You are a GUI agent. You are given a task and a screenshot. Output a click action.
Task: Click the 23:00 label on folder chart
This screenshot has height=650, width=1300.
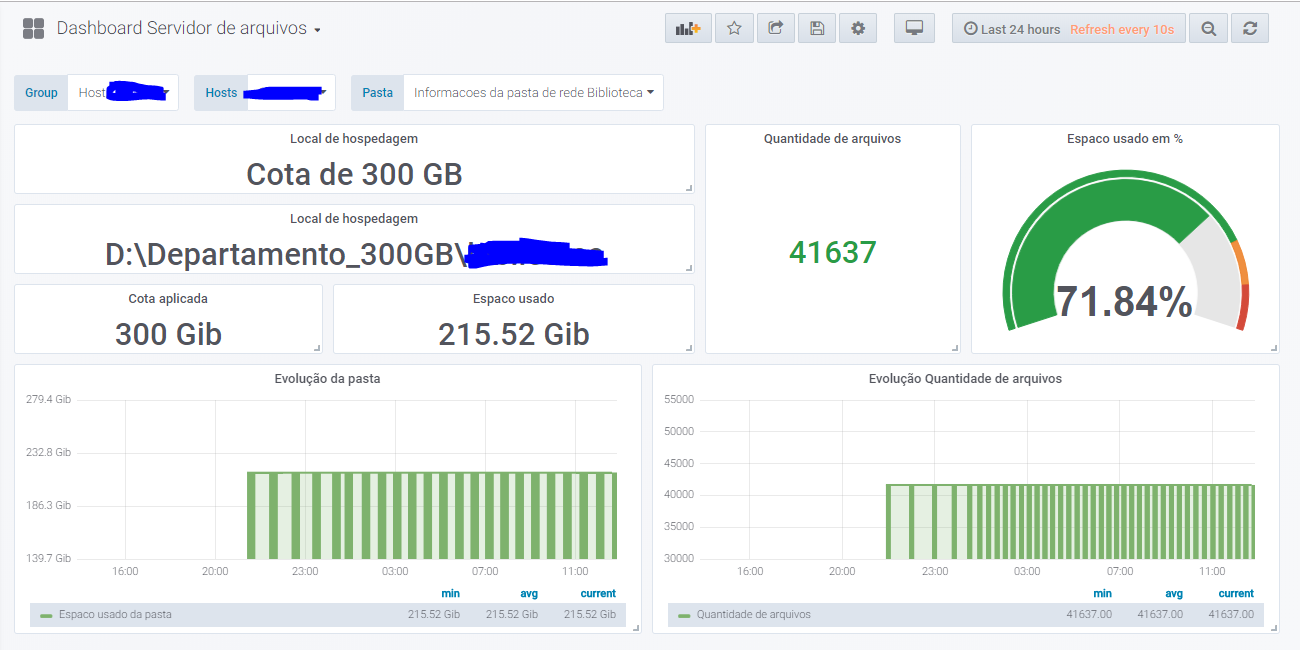pyautogui.click(x=305, y=571)
